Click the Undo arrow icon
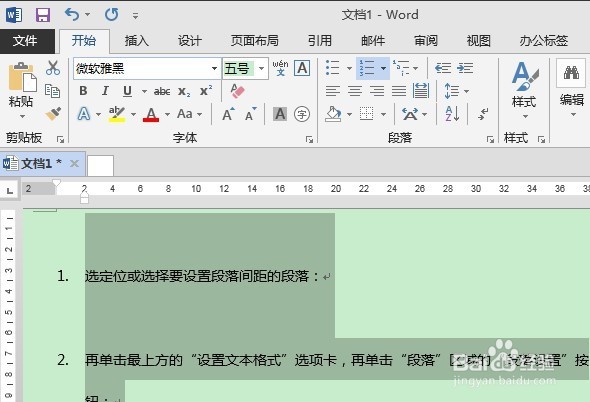 pos(71,15)
